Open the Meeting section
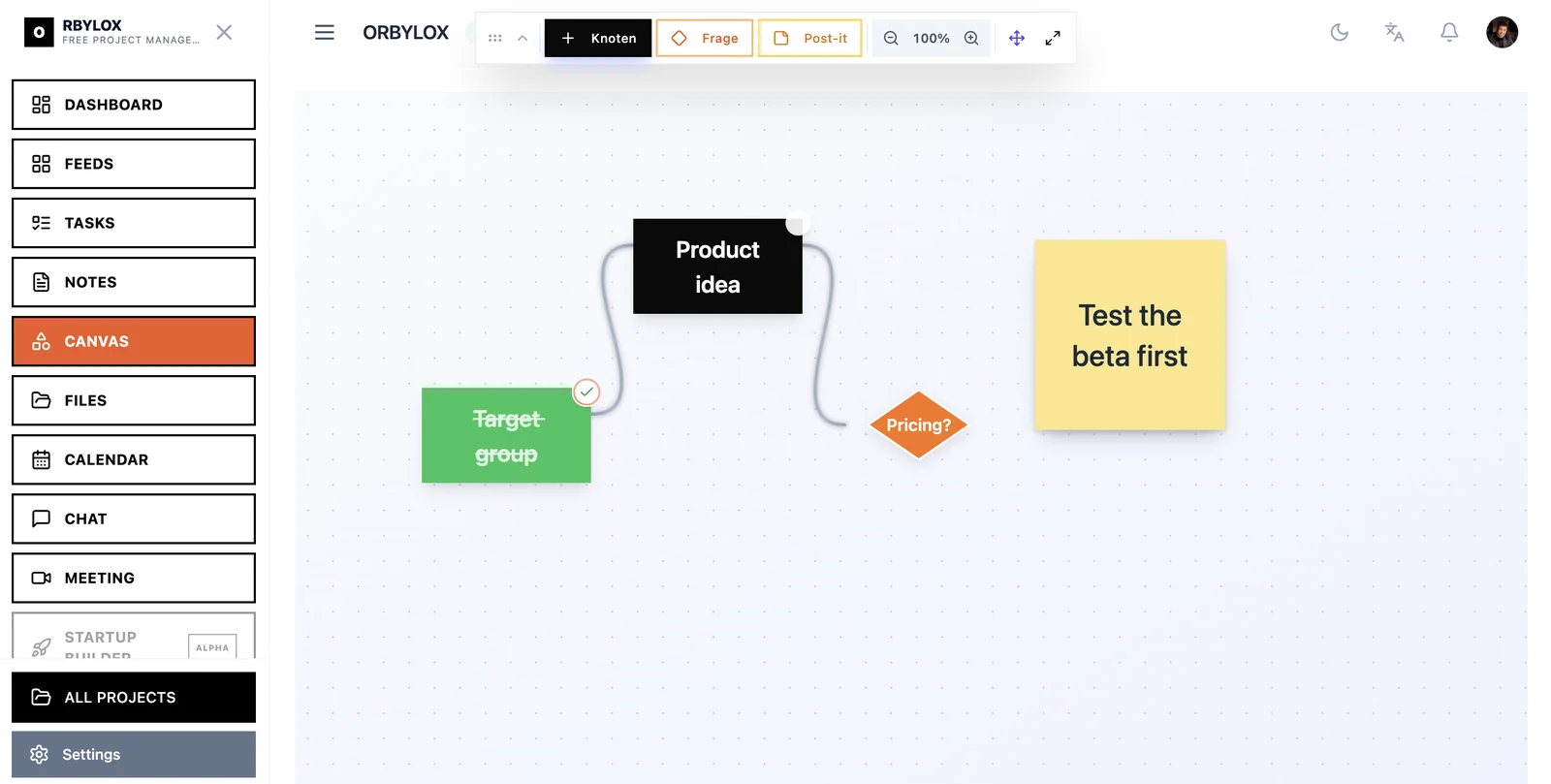Screen dimensions: 1551x784 click(134, 578)
